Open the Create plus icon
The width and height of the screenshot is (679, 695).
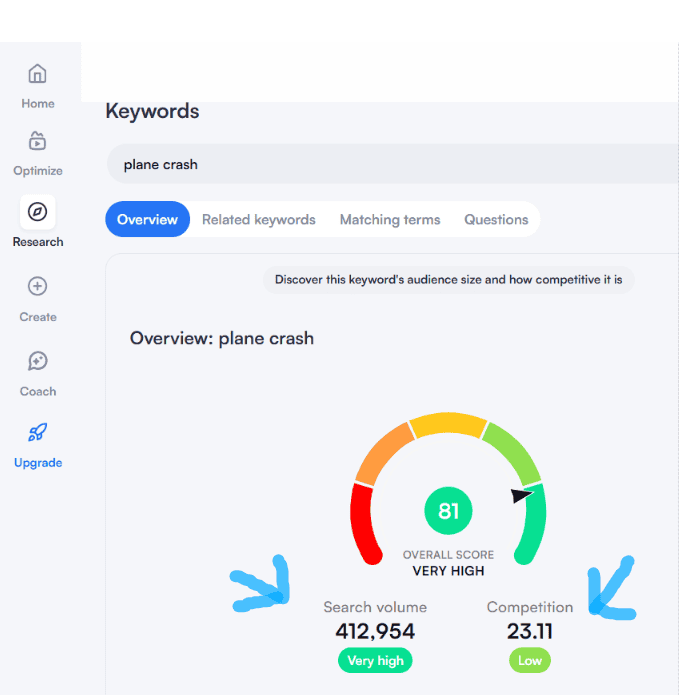pyautogui.click(x=38, y=286)
